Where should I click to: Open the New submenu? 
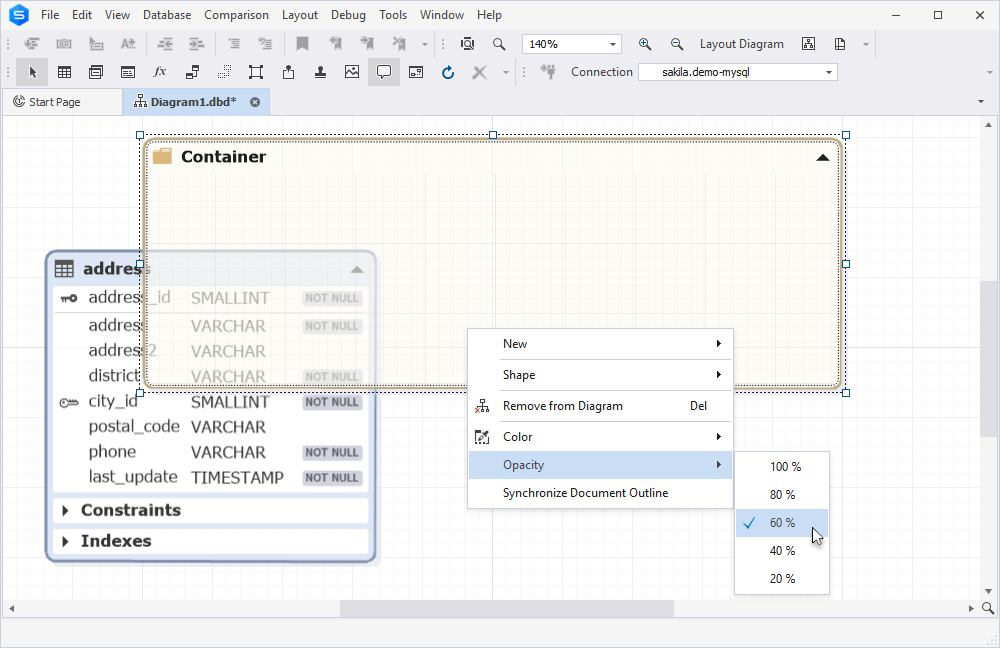pyautogui.click(x=600, y=344)
